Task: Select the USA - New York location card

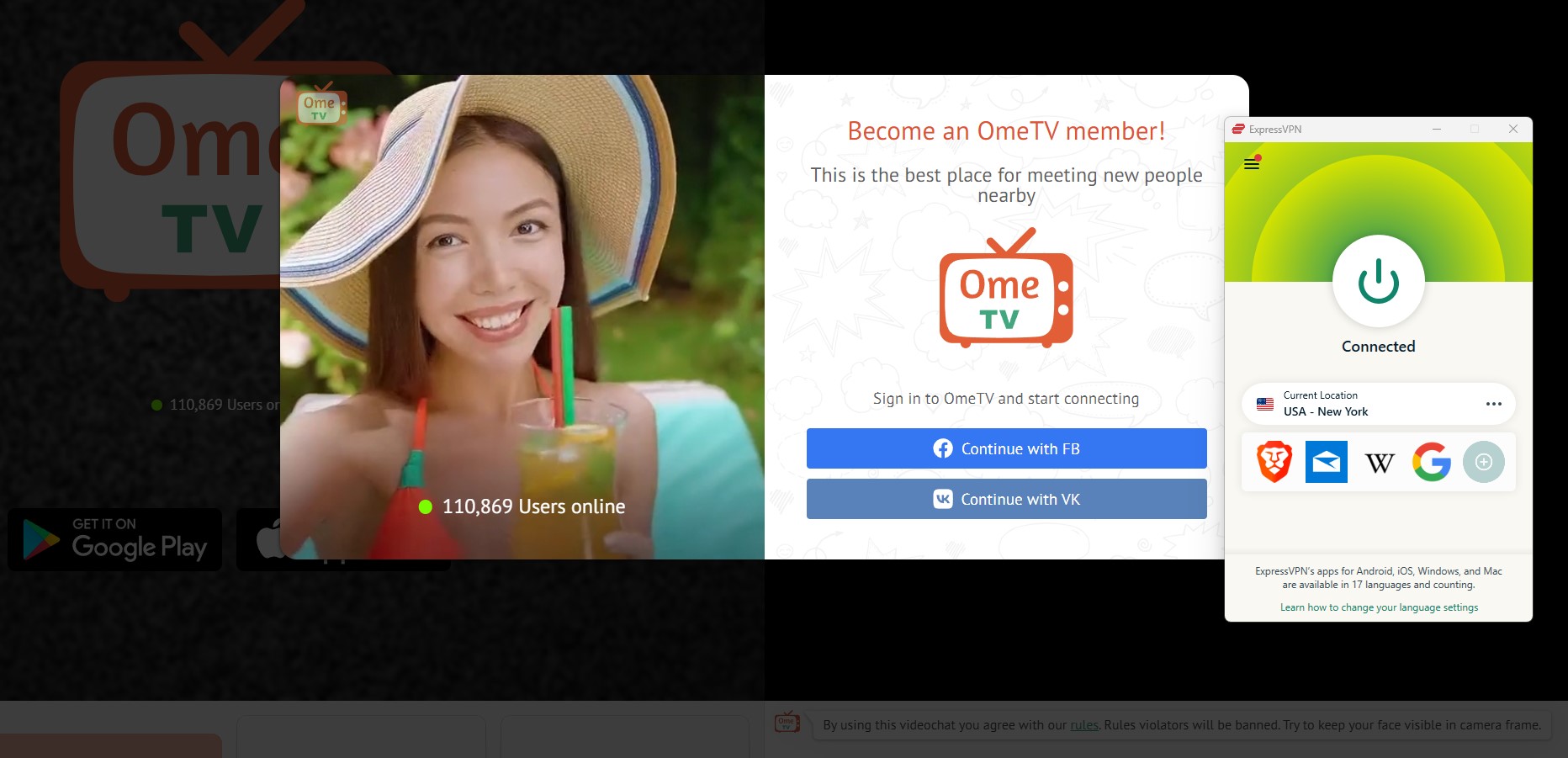Action: tap(1363, 404)
